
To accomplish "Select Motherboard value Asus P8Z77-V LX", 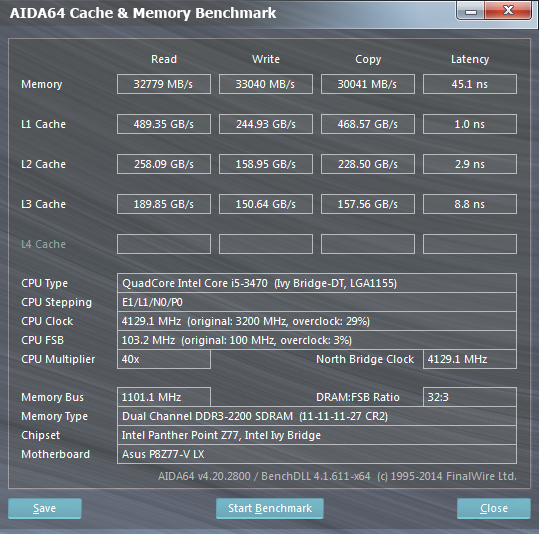I will [317, 454].
